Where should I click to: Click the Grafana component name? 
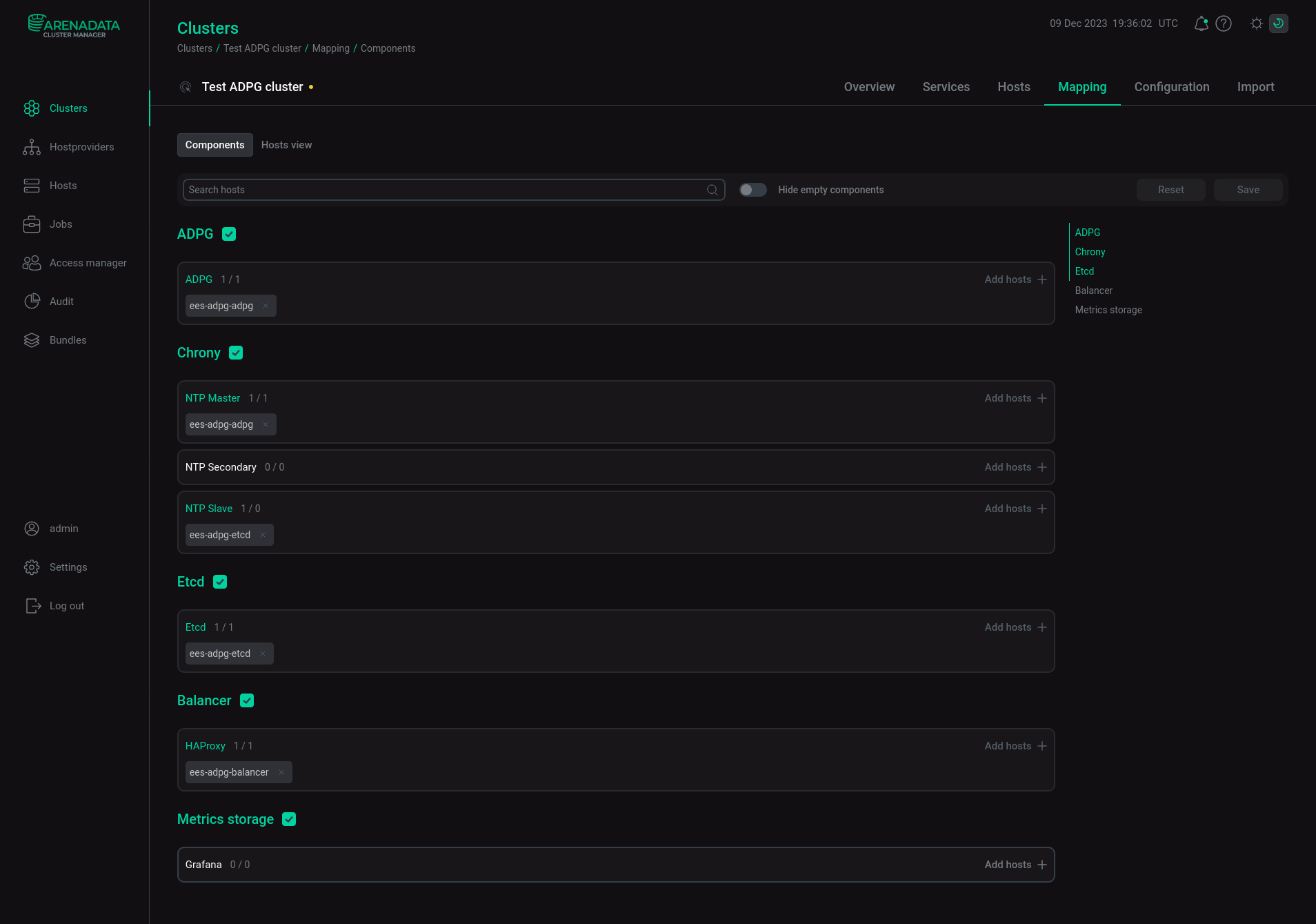pos(203,865)
